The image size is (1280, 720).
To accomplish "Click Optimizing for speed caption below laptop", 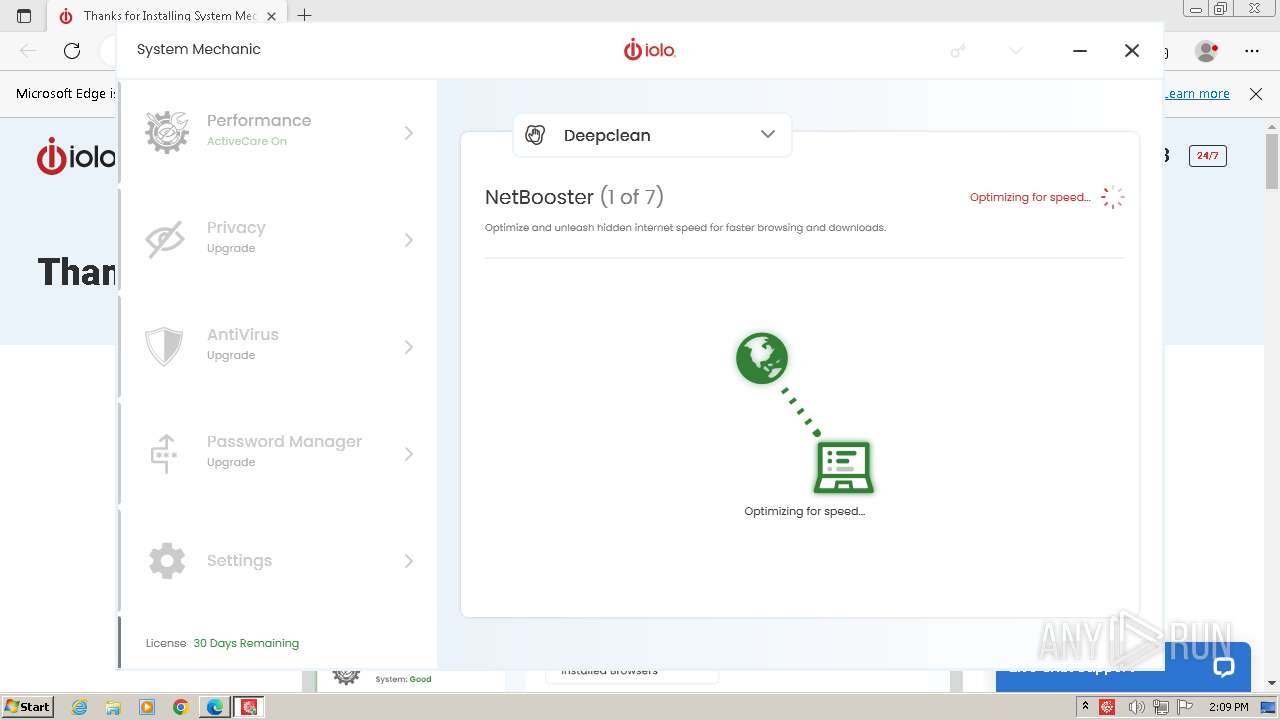I will point(804,511).
